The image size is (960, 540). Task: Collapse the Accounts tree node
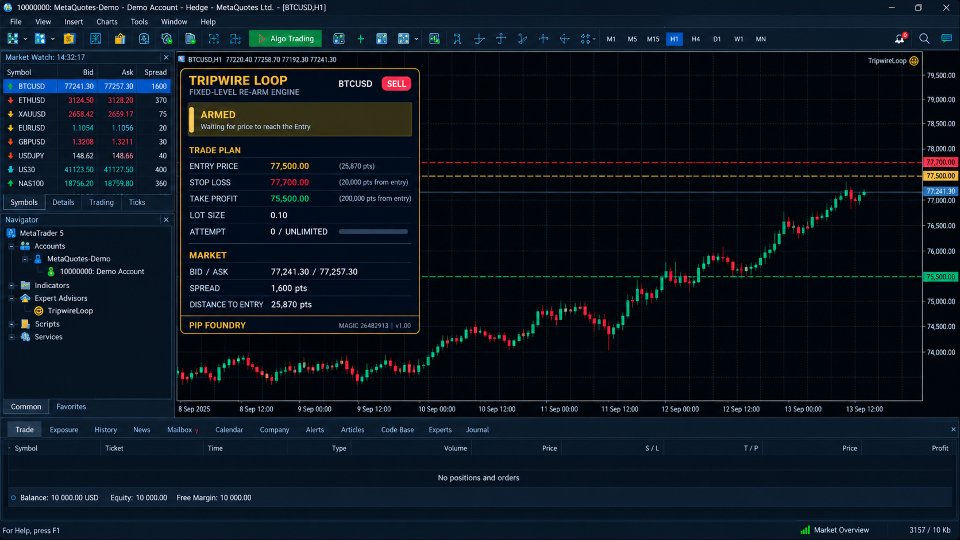pyautogui.click(x=12, y=246)
